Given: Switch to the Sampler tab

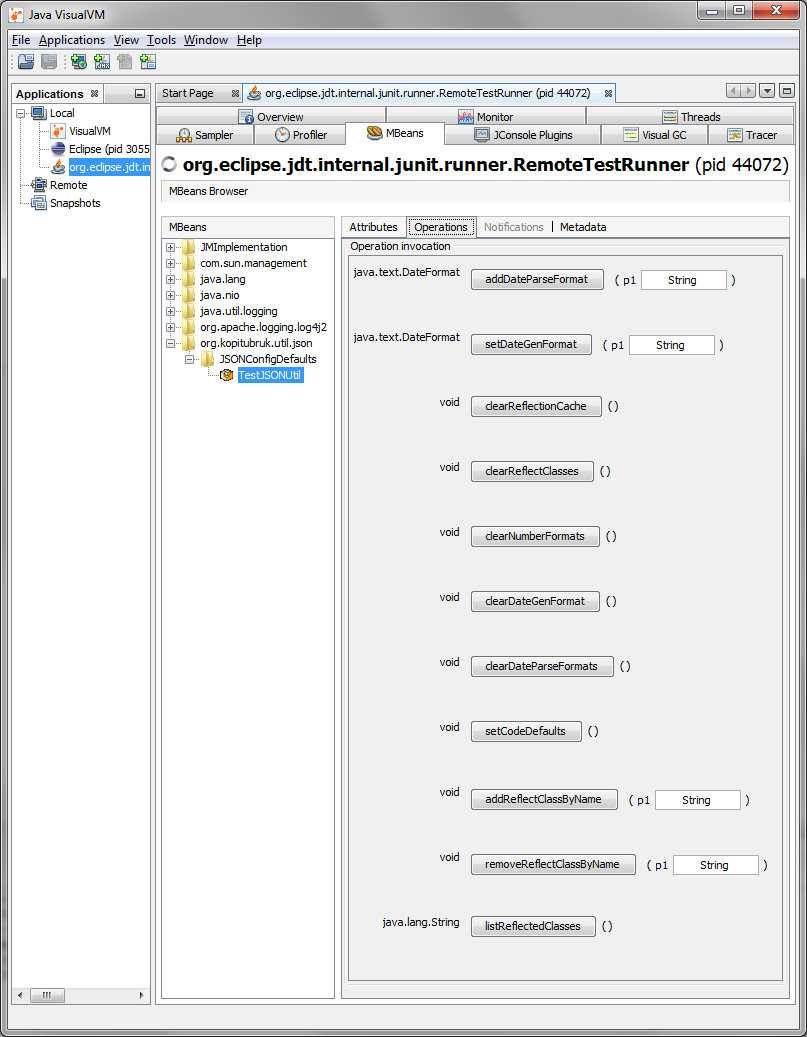Looking at the screenshot, I should coord(204,135).
